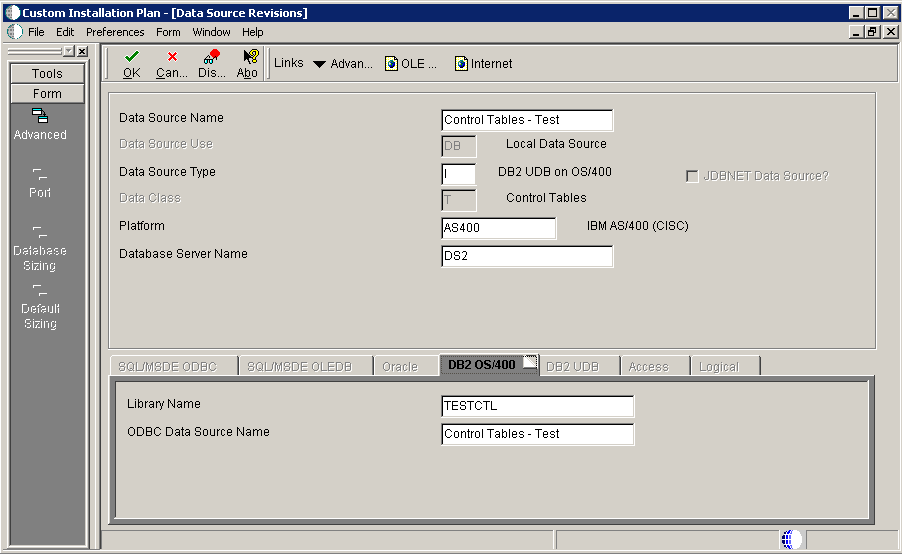Click the Data Source Name input field
Viewport: 902px width, 554px height.
[527, 120]
